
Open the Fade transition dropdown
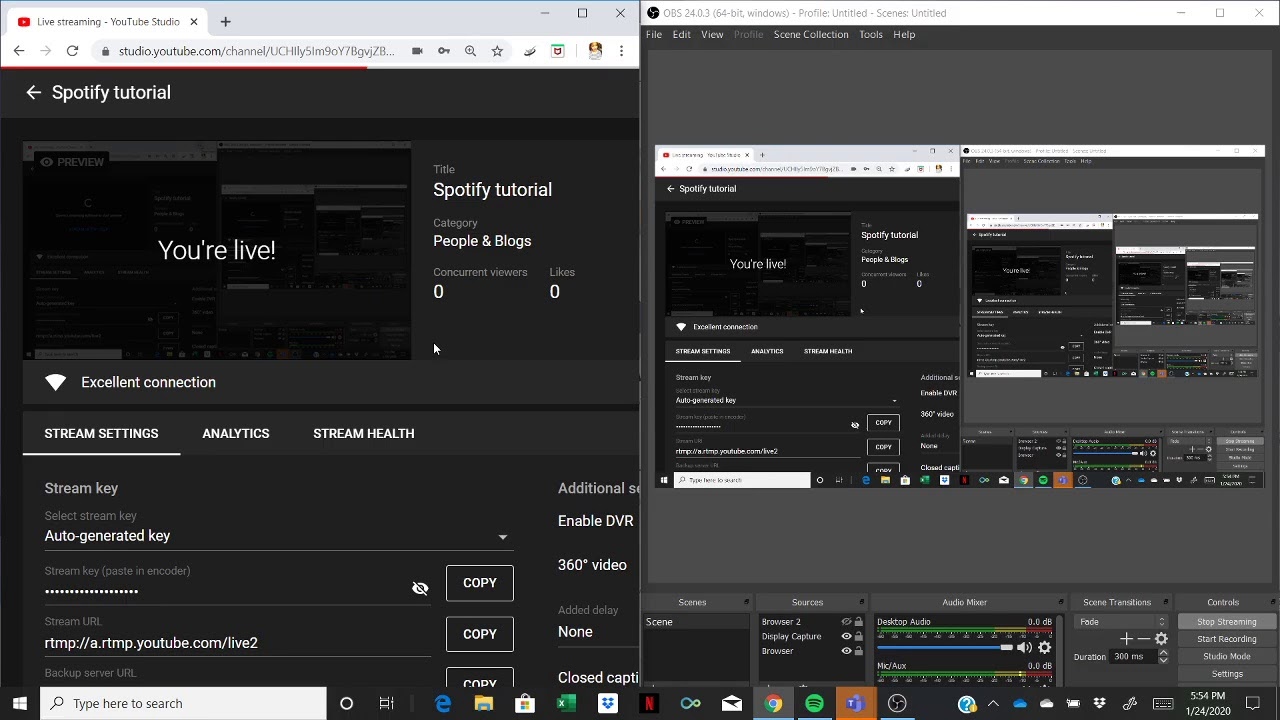(1121, 622)
